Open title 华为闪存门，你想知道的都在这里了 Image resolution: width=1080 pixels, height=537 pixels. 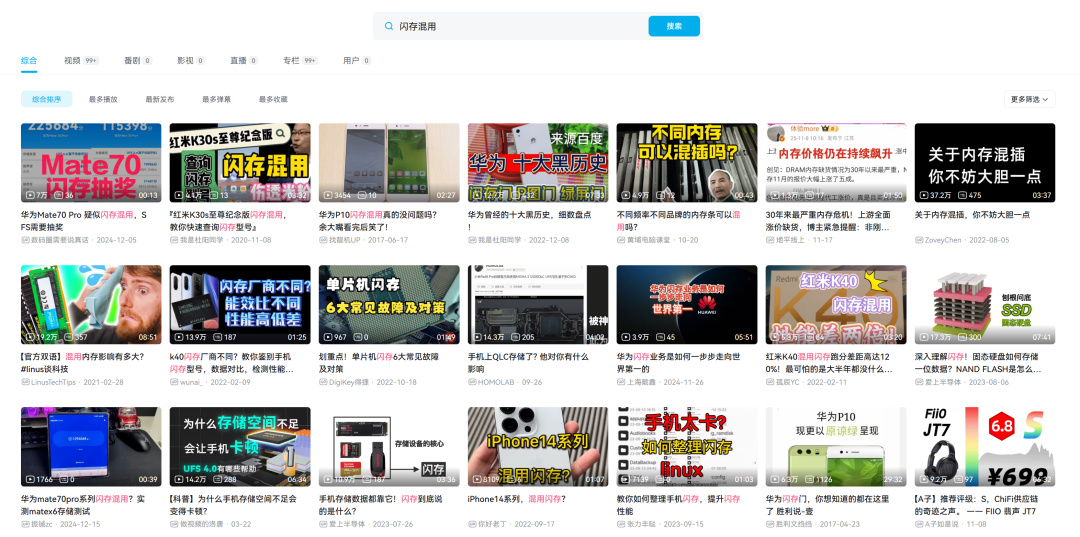click(827, 505)
